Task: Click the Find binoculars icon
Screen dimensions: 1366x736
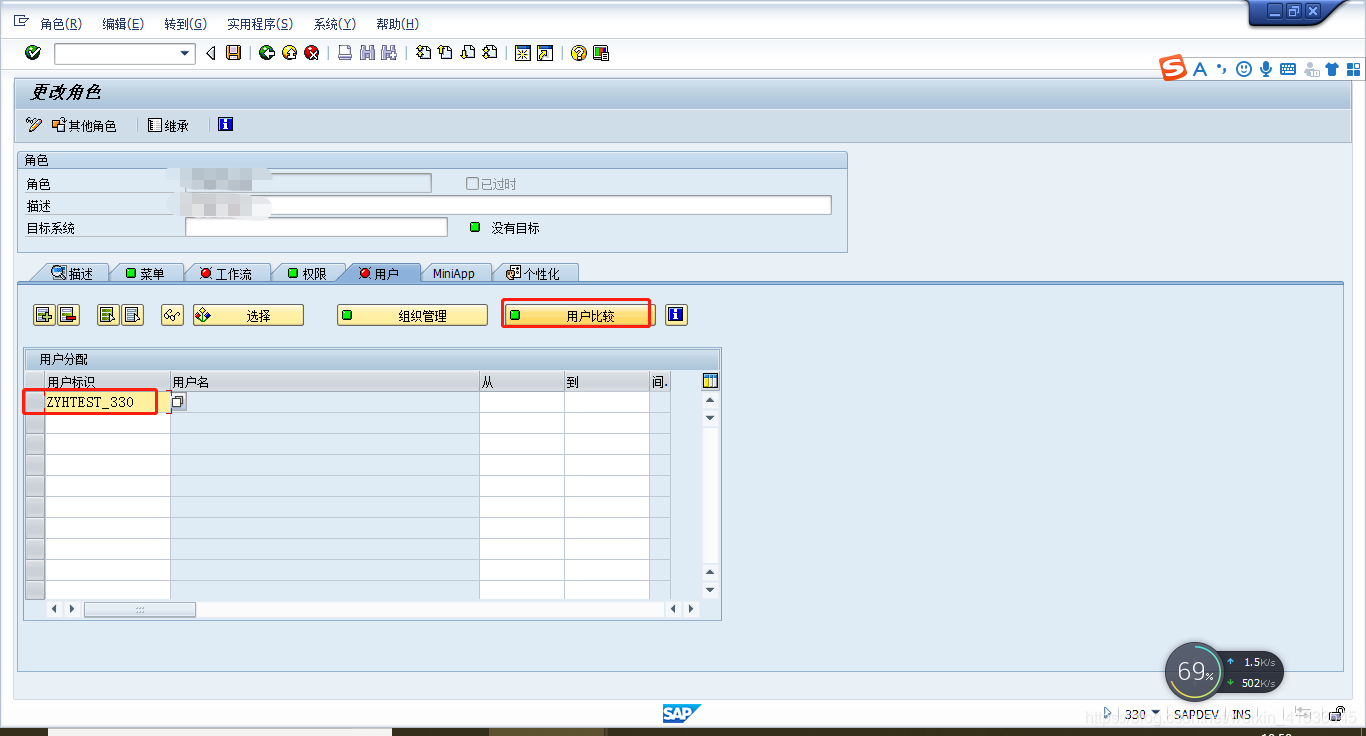Action: tap(367, 53)
